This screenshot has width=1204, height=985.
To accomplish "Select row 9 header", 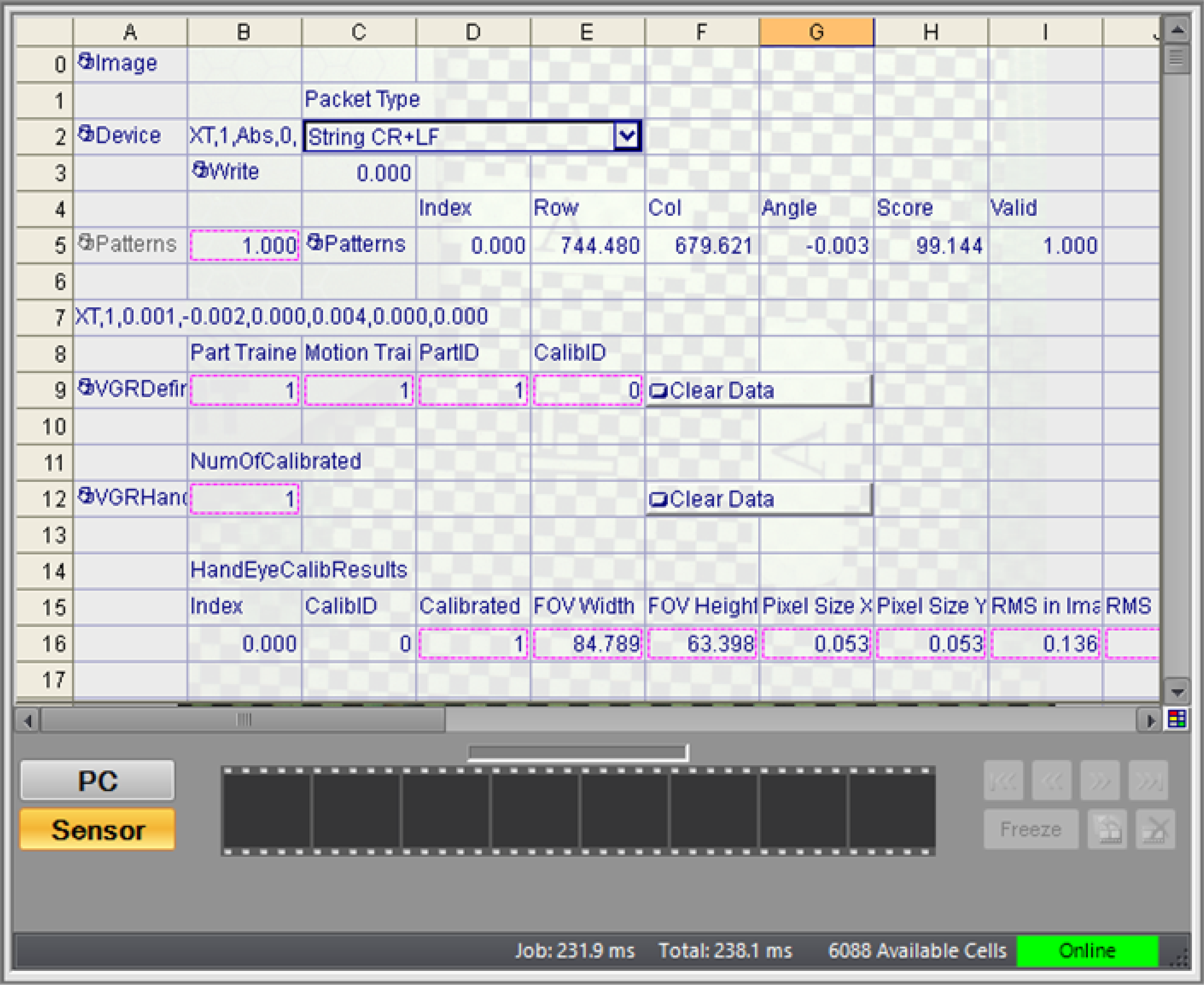I will click(x=46, y=390).
